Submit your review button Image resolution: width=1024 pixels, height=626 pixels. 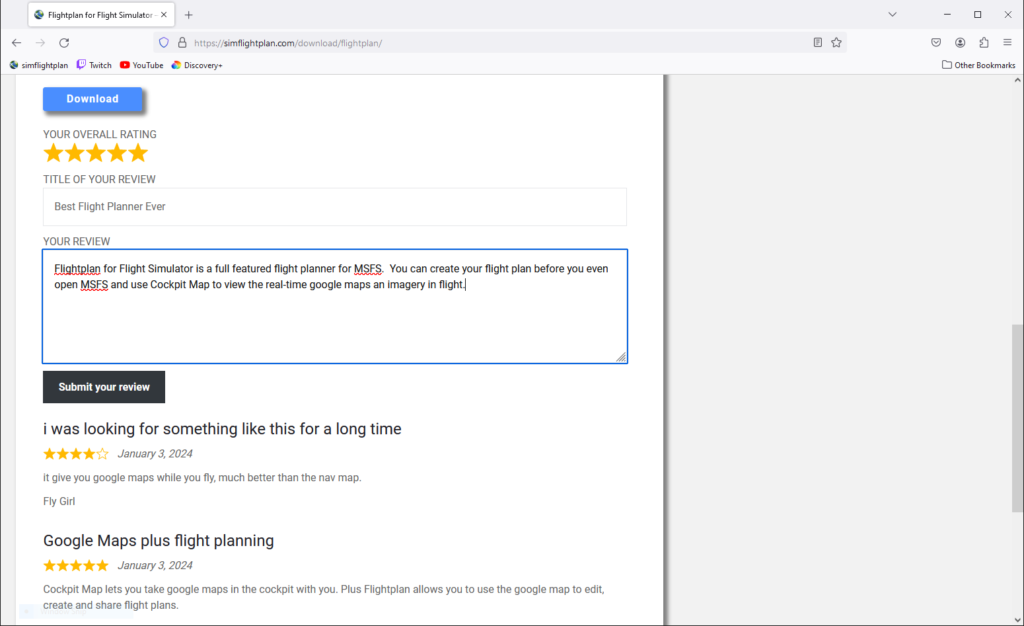tap(104, 387)
